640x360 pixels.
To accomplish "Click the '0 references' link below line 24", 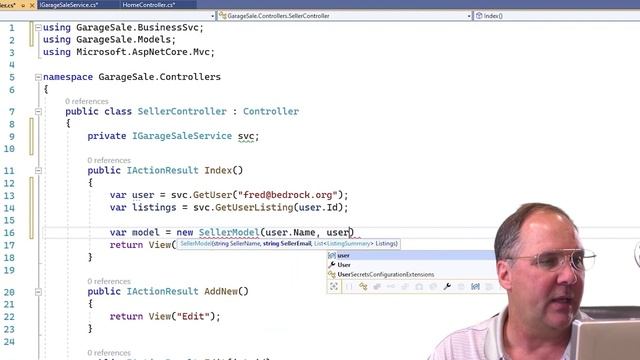I will coord(109,353).
